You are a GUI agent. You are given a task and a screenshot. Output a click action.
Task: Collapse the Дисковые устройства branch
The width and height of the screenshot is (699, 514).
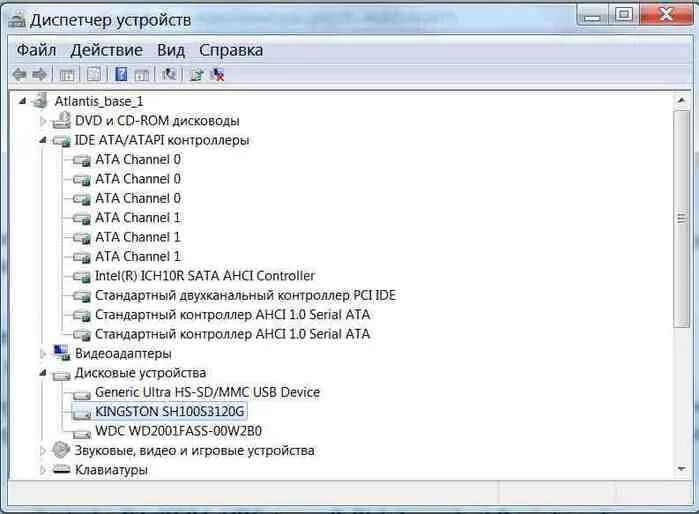coord(43,373)
